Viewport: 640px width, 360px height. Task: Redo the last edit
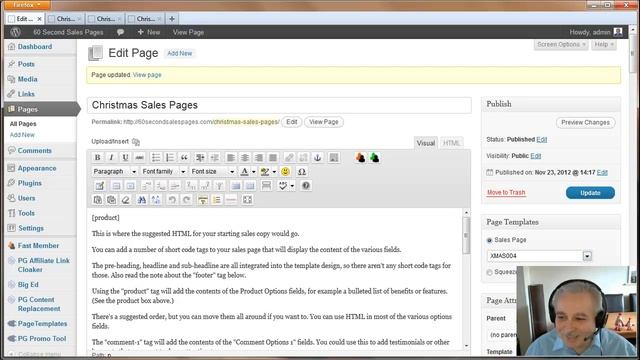187,200
